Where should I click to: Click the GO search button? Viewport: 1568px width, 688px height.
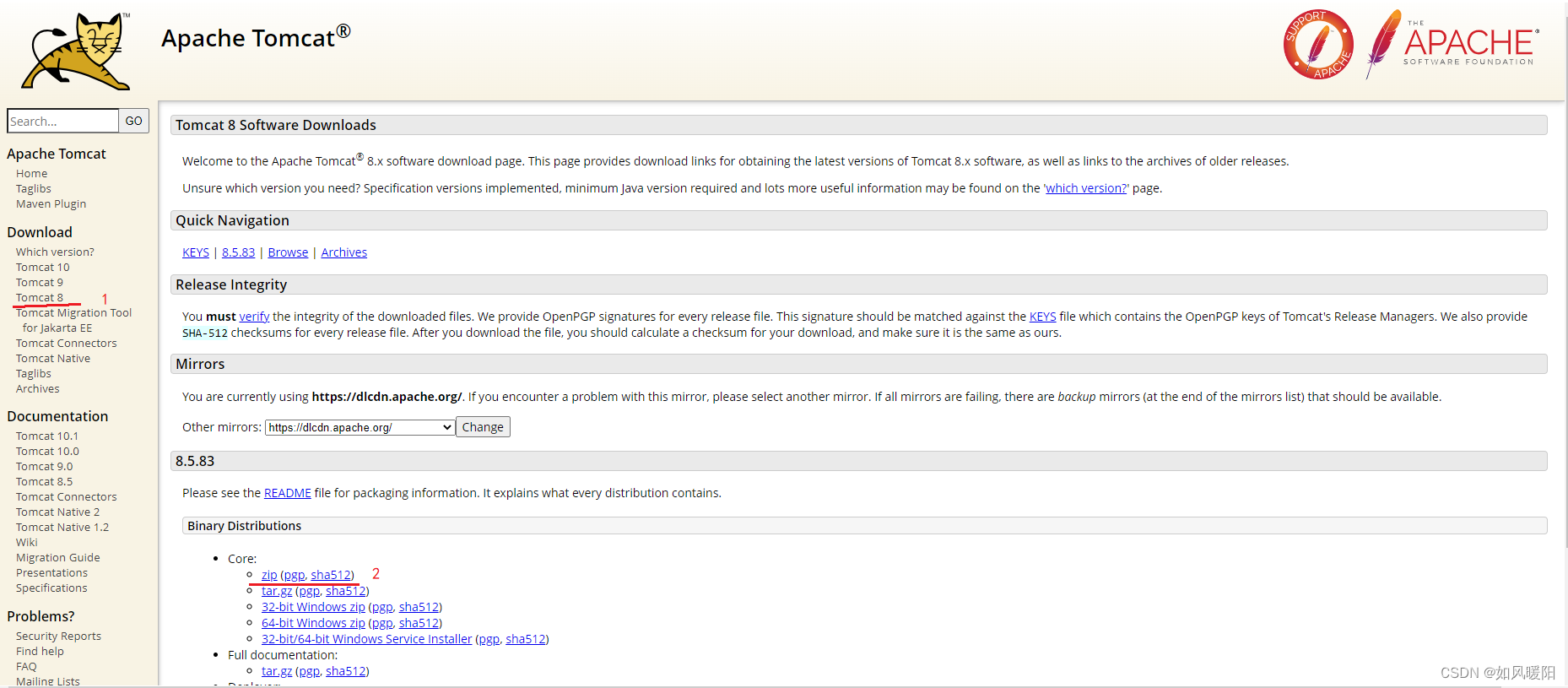(x=133, y=121)
